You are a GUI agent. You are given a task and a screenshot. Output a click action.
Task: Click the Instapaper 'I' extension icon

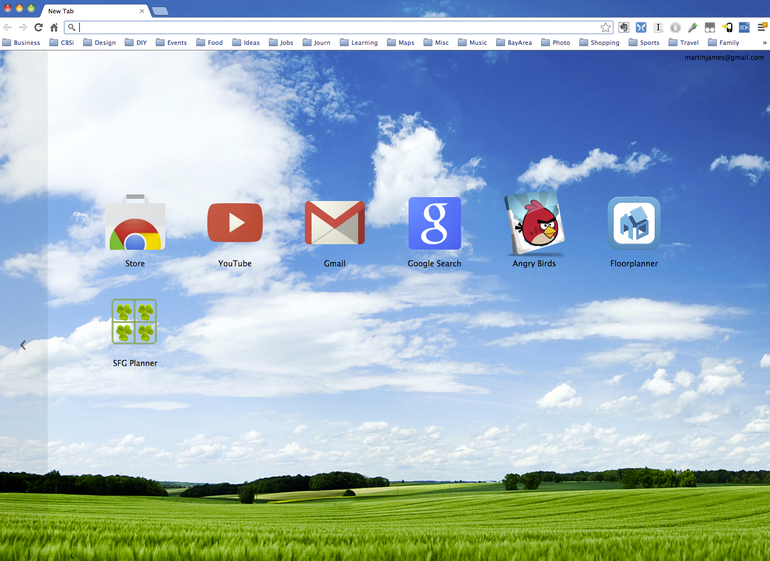[x=658, y=28]
